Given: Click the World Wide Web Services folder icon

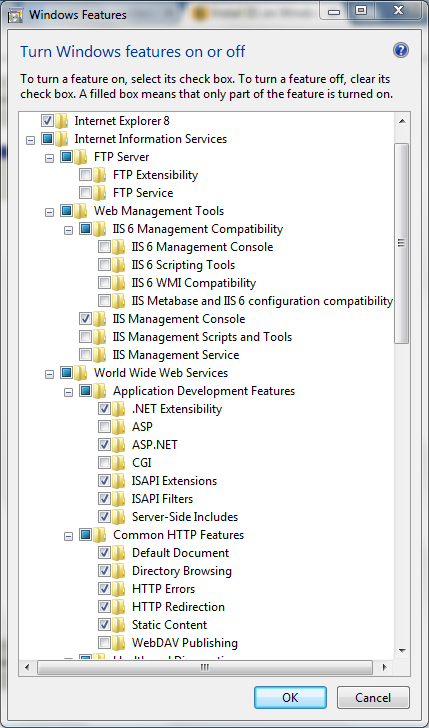Looking at the screenshot, I should point(81,373).
